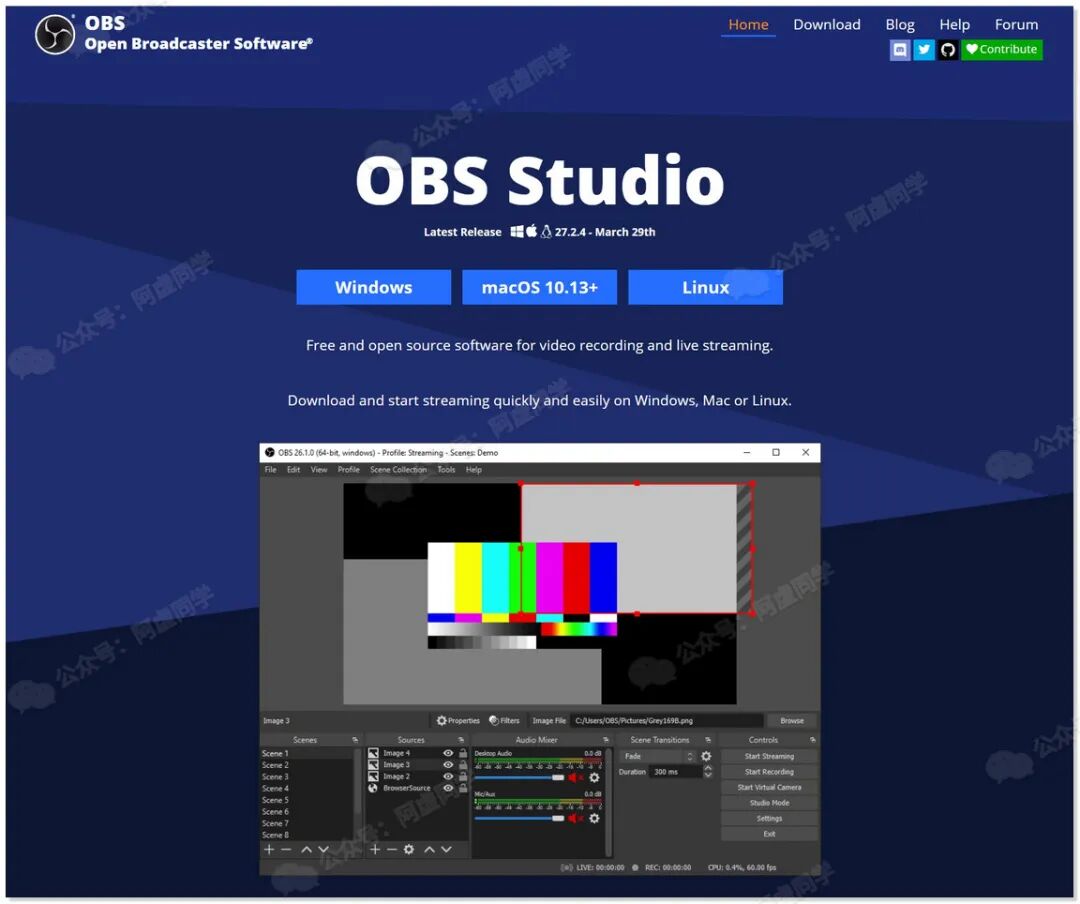Screen dimensions: 1080x904
Task: Undock the Scenes panel with its header icon
Action: (355, 740)
